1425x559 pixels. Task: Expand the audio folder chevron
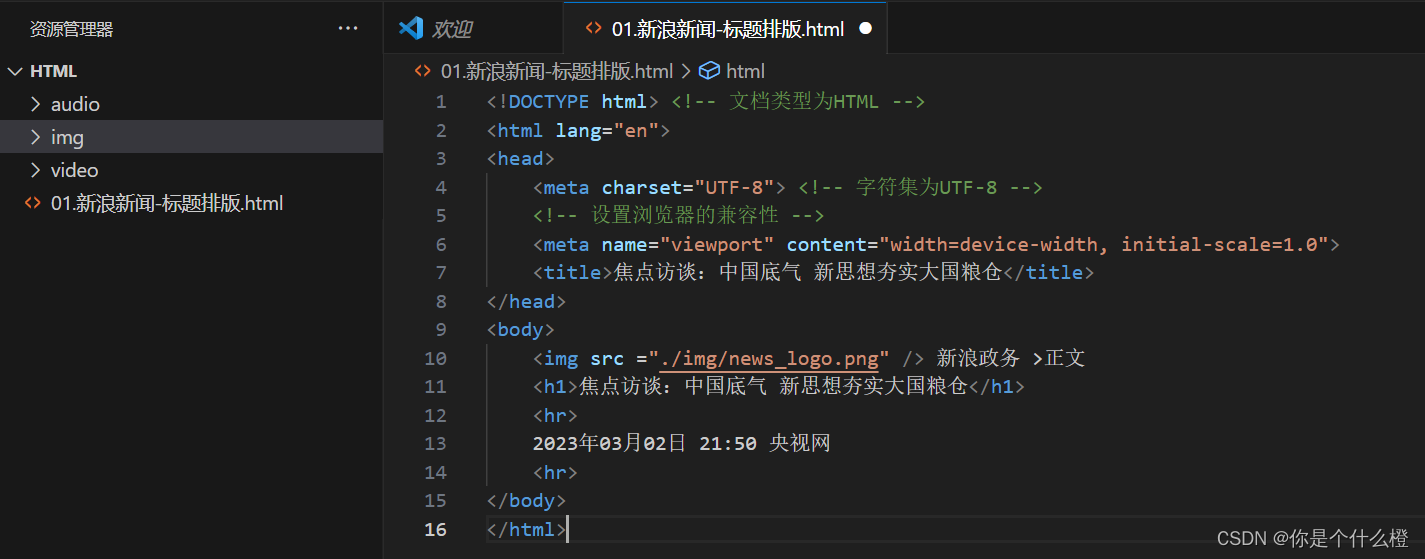(36, 104)
